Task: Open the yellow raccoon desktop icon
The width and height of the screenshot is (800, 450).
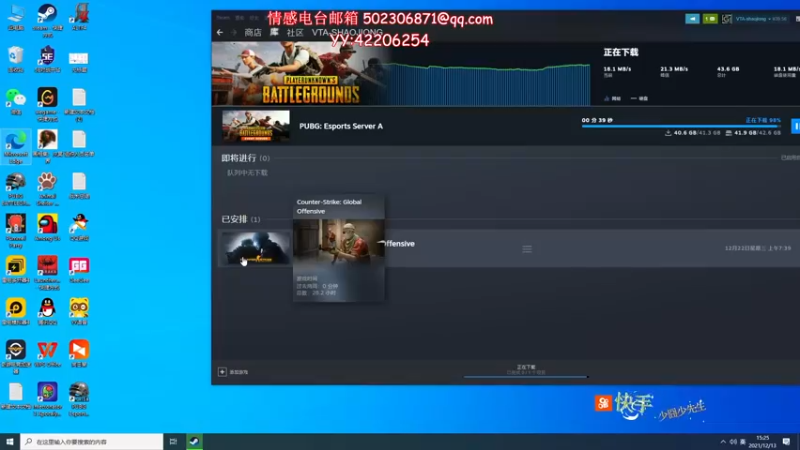Action: coord(79,312)
